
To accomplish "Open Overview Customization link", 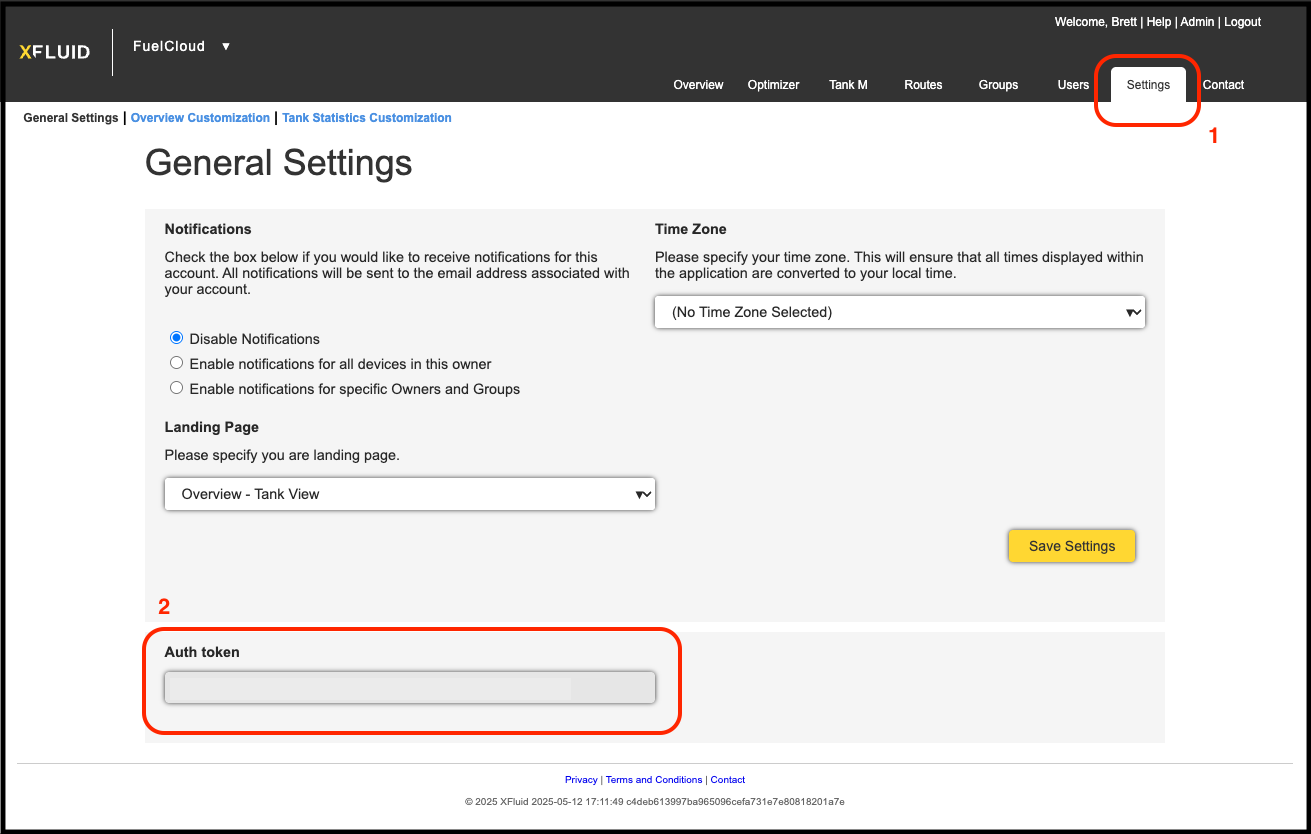I will (x=200, y=118).
